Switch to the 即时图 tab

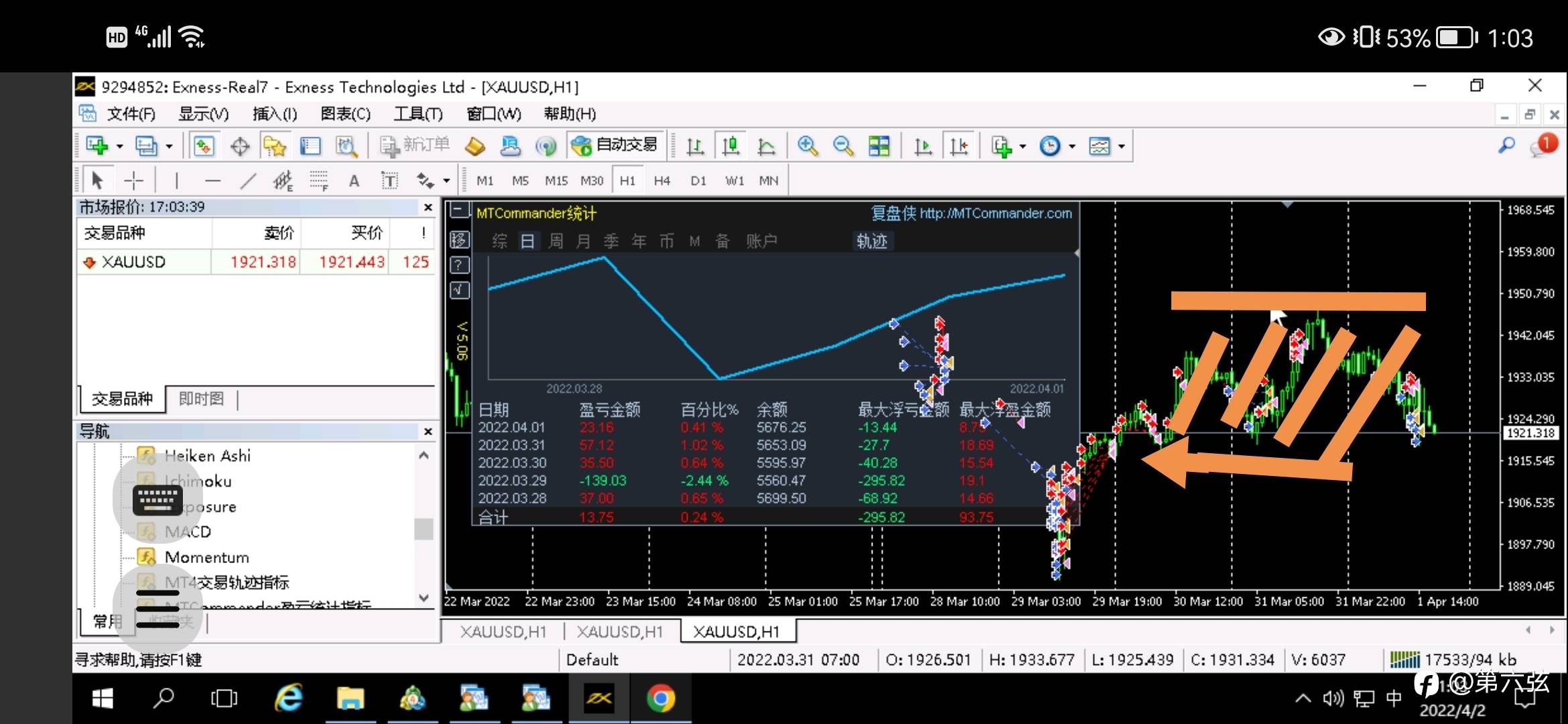tap(201, 399)
